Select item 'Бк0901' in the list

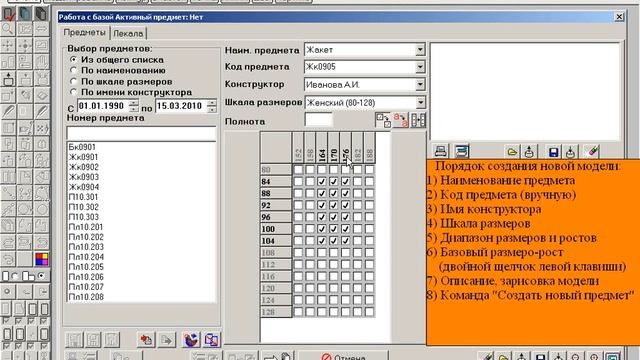click(82, 147)
